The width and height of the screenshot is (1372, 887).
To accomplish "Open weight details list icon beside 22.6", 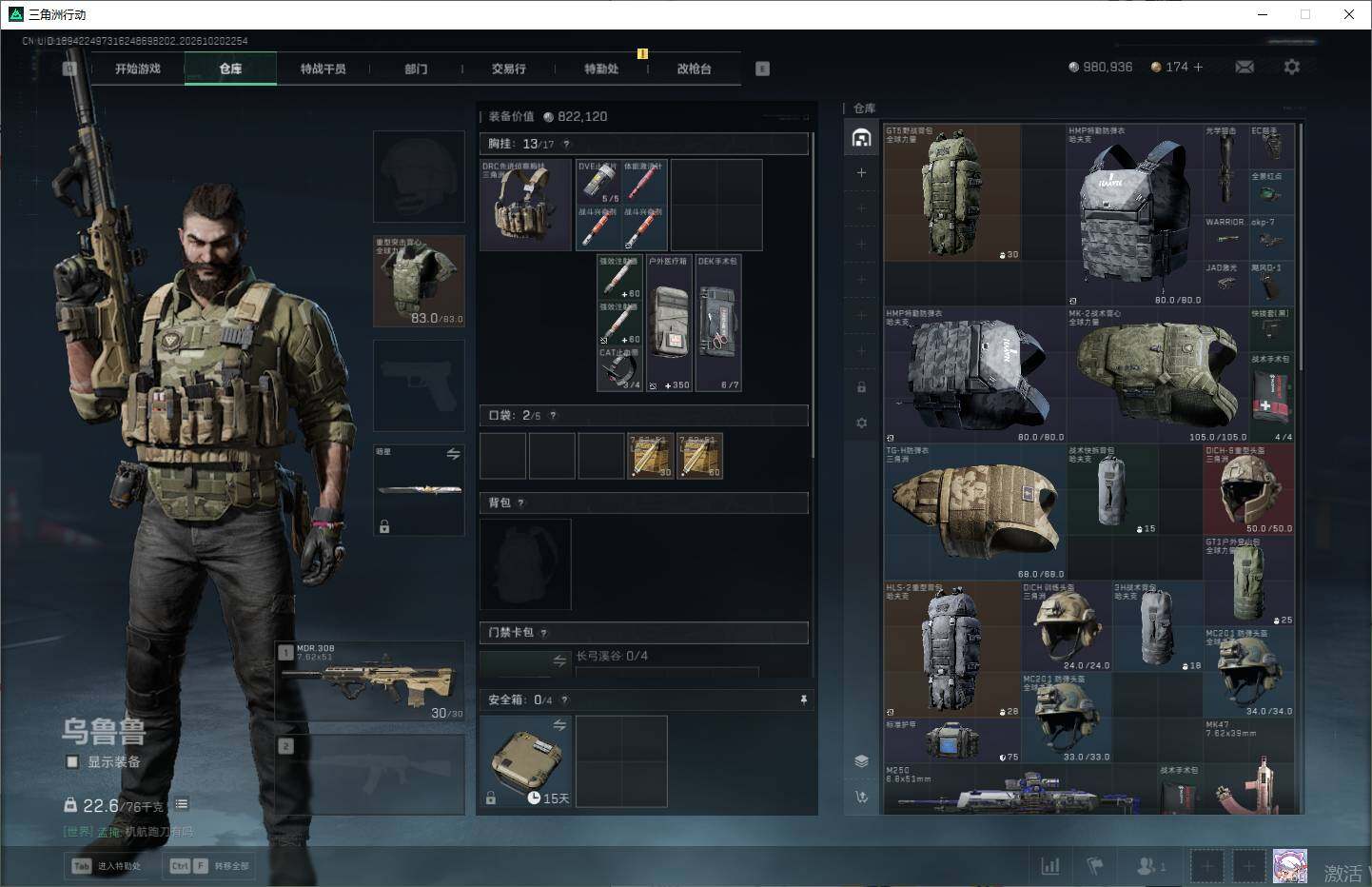I will point(182,804).
